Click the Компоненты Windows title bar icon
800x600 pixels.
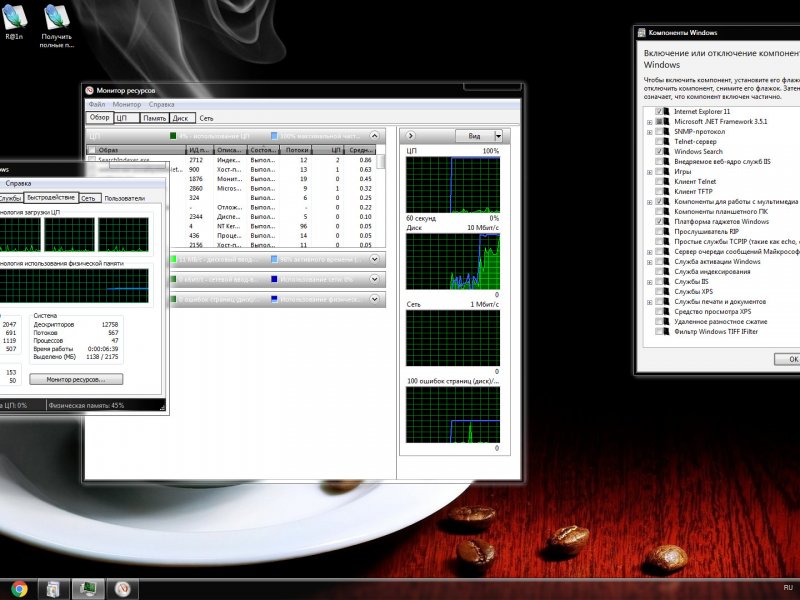pos(642,33)
